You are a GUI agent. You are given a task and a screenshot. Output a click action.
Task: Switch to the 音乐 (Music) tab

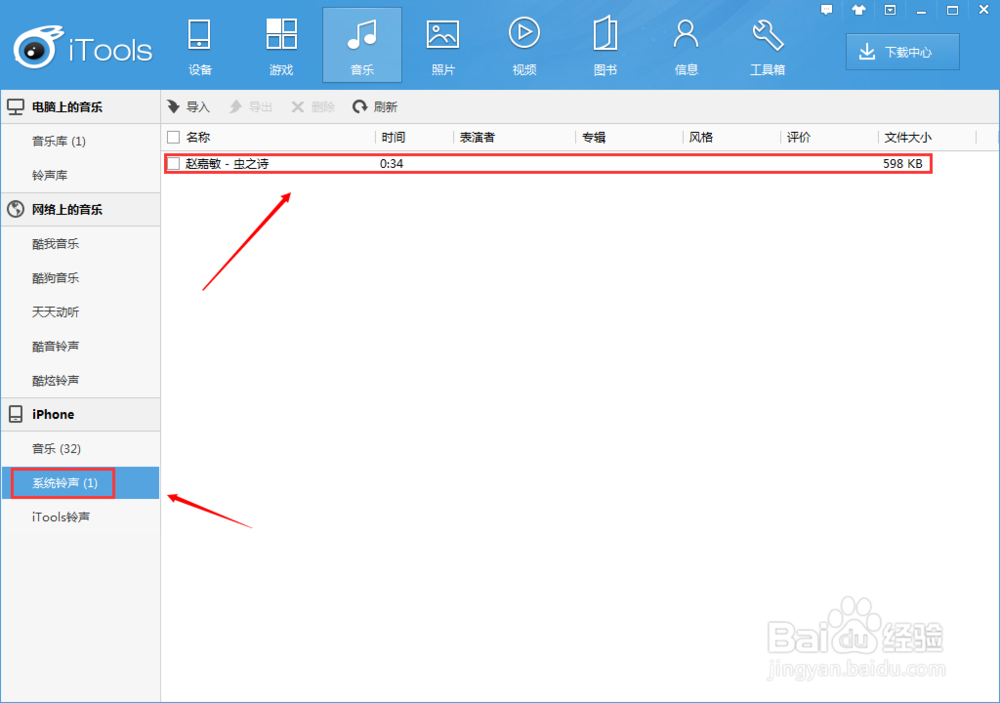click(x=362, y=44)
